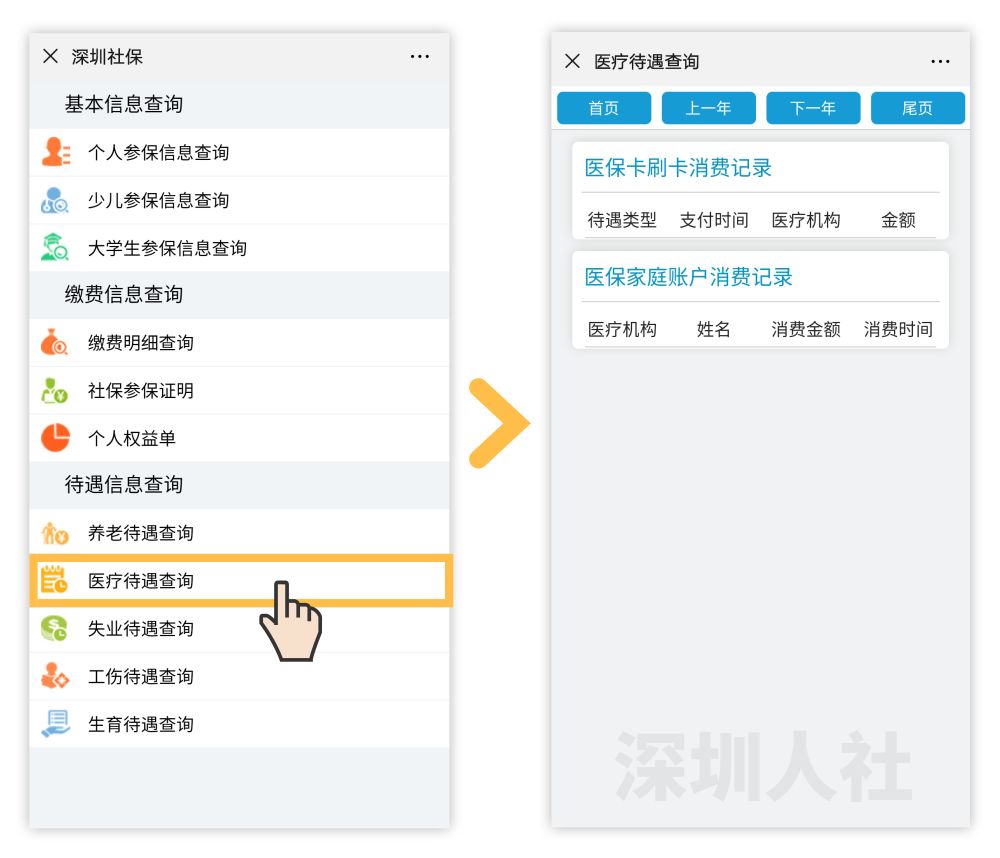This screenshot has height=858, width=1000.
Task: Open 工伤待遇查询 via the injury icon
Action: [x=57, y=677]
